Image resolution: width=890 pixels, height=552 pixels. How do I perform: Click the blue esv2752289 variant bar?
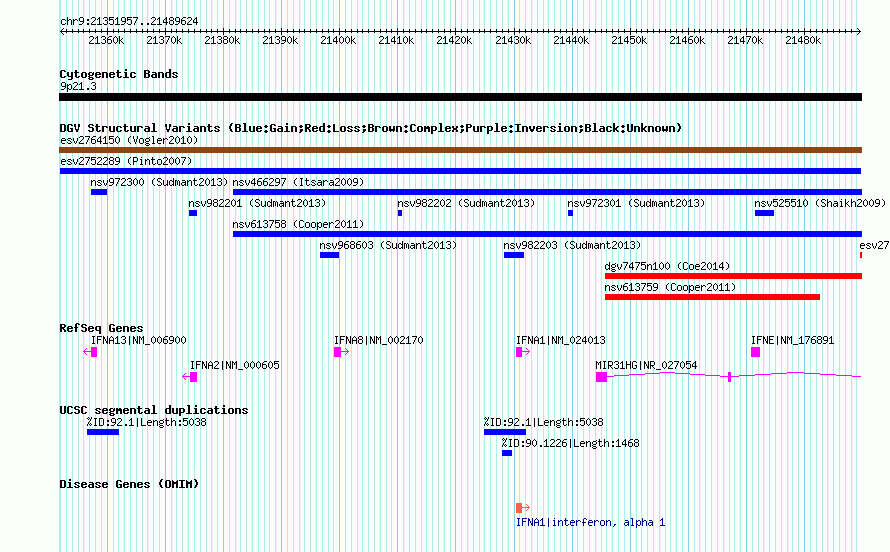tap(460, 171)
